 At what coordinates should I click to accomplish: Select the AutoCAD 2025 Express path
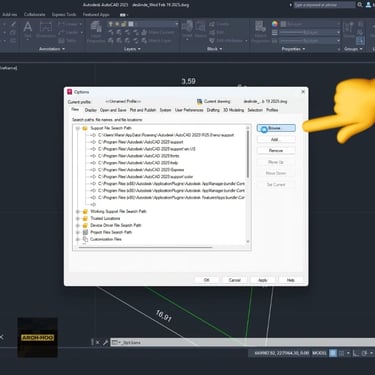pos(141,170)
